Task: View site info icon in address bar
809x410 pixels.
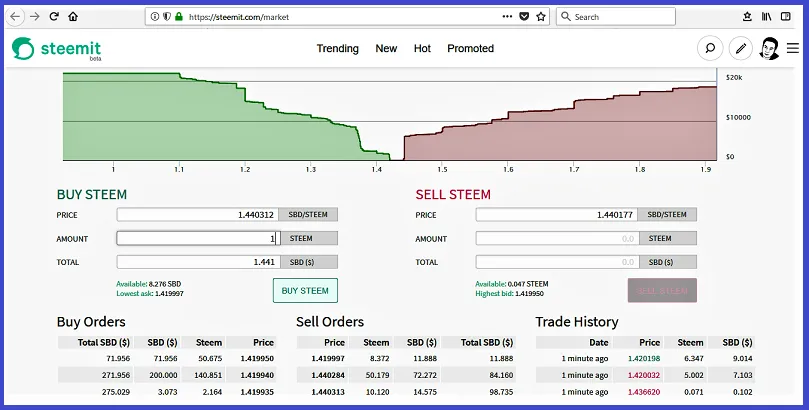Action: (155, 17)
